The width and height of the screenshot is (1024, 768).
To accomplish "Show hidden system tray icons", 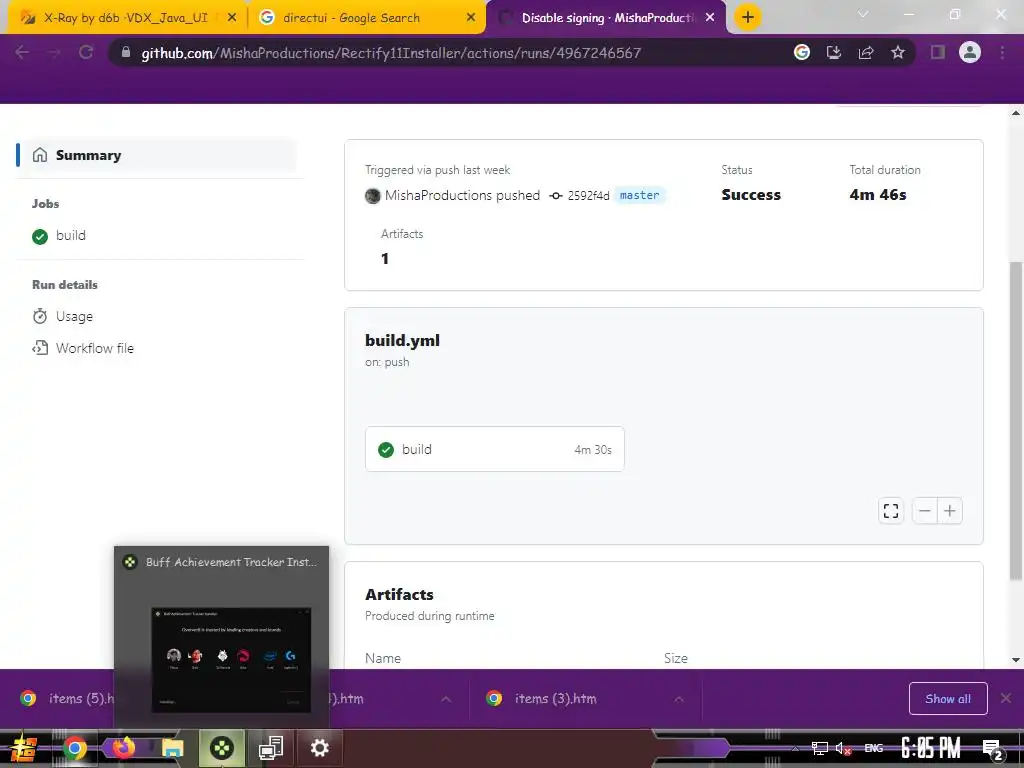I will [x=795, y=748].
